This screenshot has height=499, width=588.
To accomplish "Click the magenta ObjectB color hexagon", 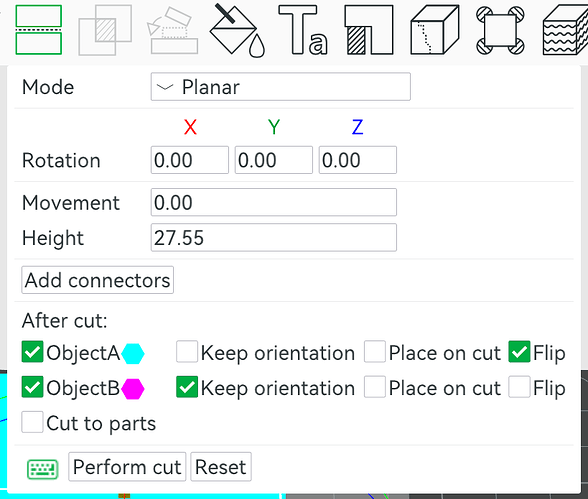I will 133,389.
